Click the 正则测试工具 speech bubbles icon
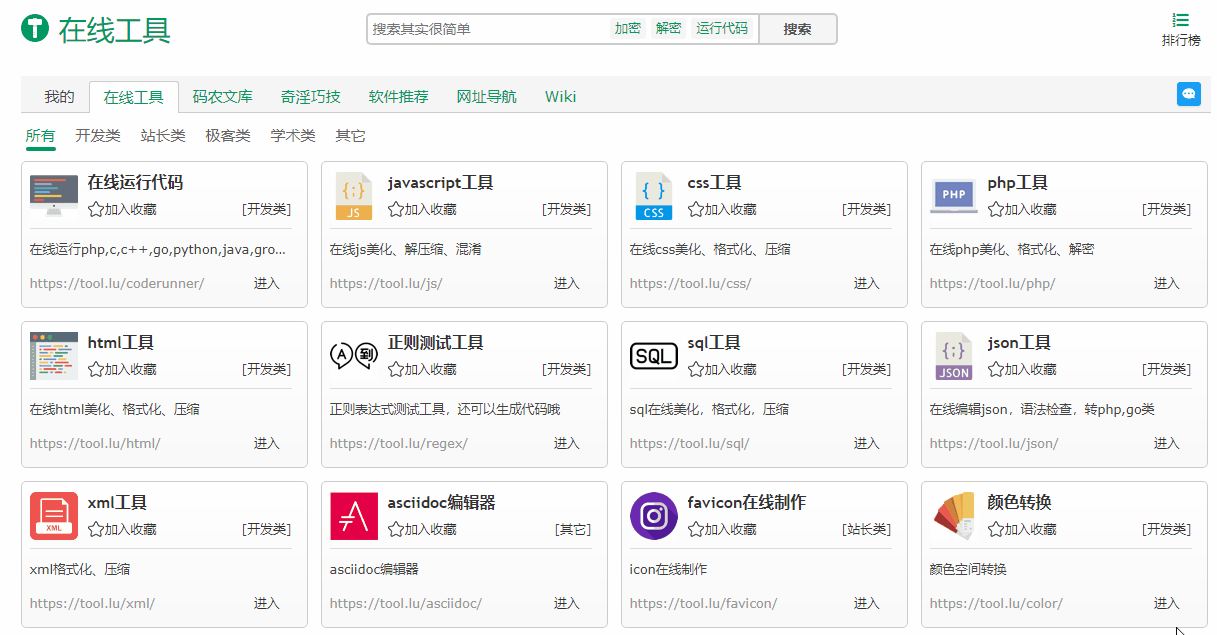The image size is (1217, 635). (x=354, y=356)
